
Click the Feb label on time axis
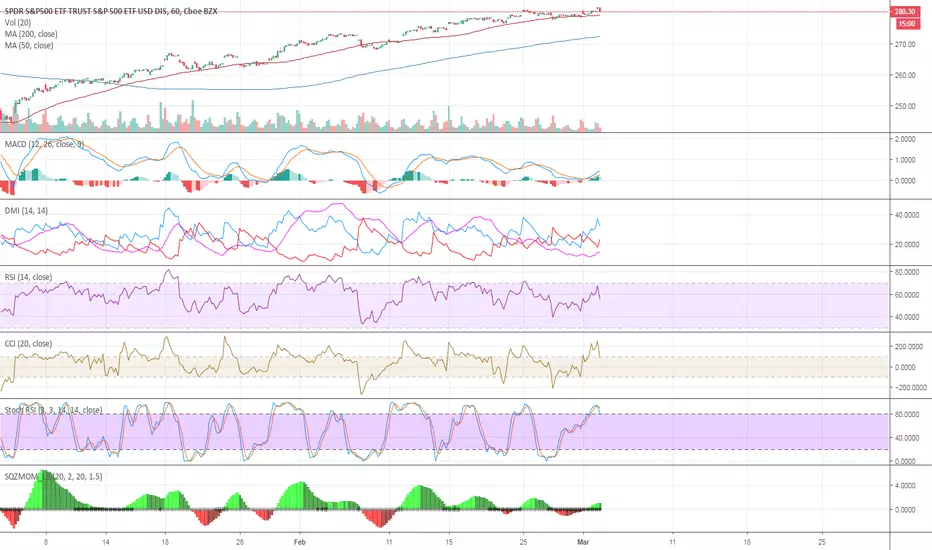point(300,542)
